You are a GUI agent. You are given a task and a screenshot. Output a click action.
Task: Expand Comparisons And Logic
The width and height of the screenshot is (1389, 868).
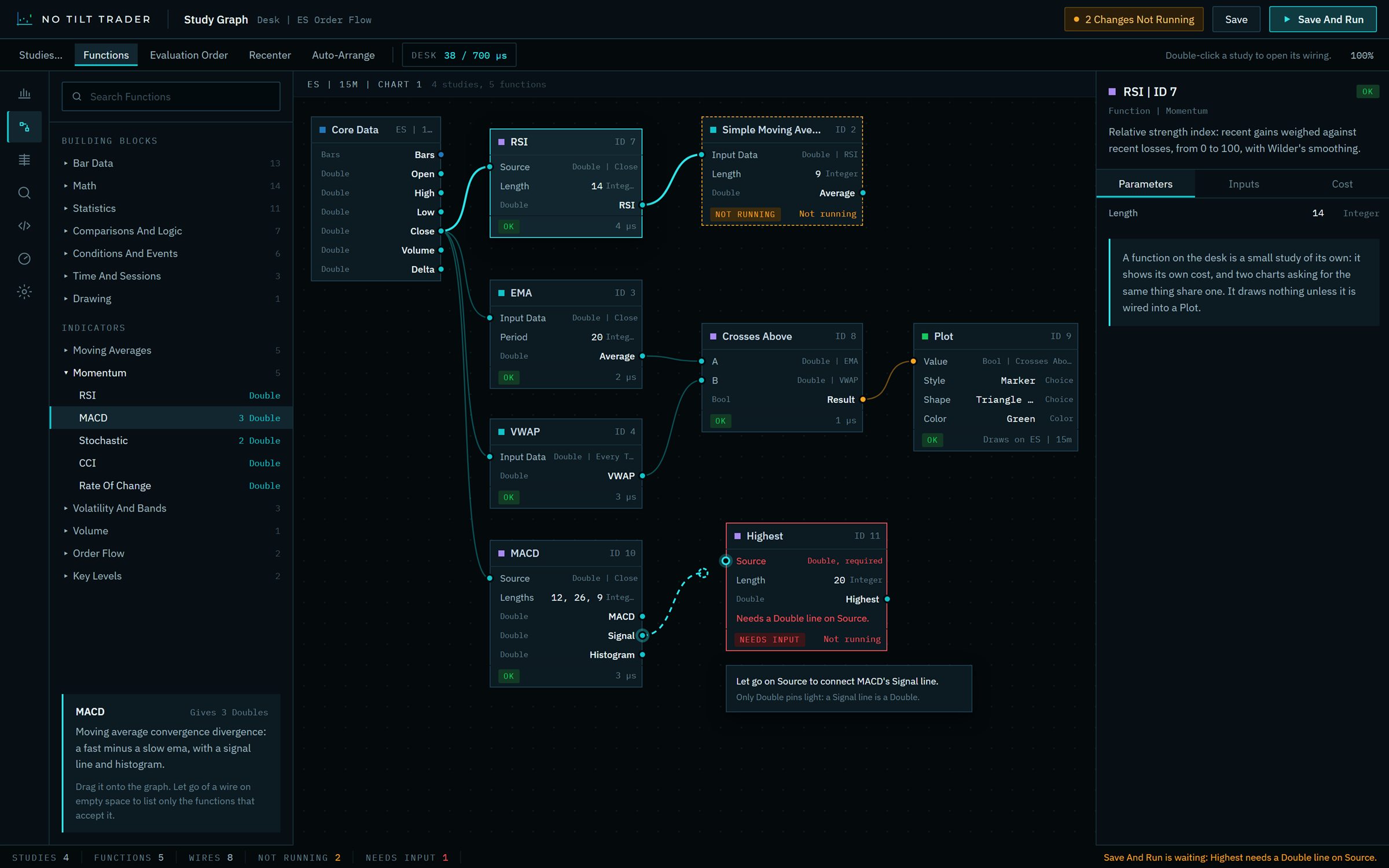[x=171, y=231]
